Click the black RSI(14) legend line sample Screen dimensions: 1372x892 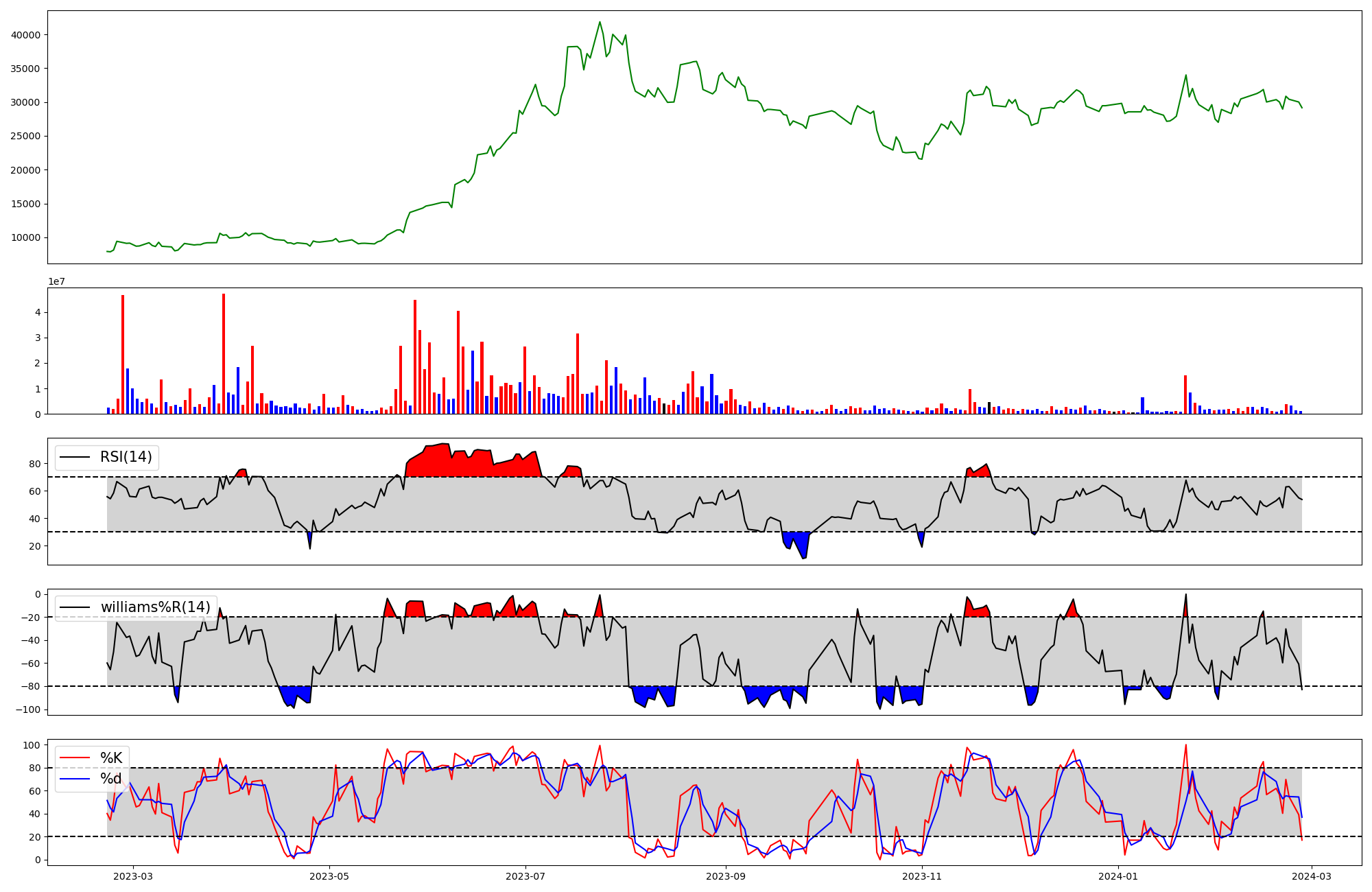(75, 457)
